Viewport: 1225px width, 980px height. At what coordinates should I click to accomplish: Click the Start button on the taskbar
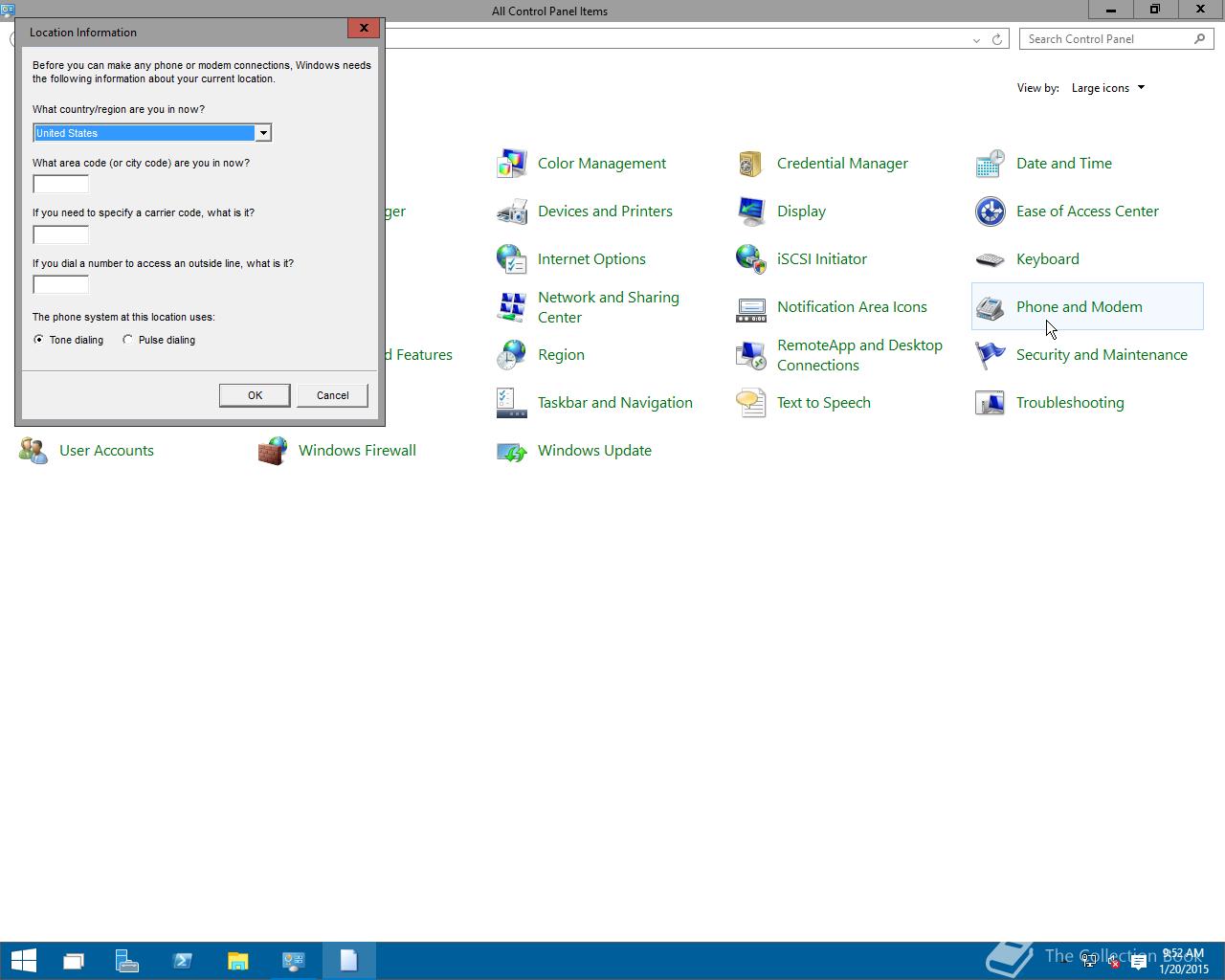click(x=23, y=960)
